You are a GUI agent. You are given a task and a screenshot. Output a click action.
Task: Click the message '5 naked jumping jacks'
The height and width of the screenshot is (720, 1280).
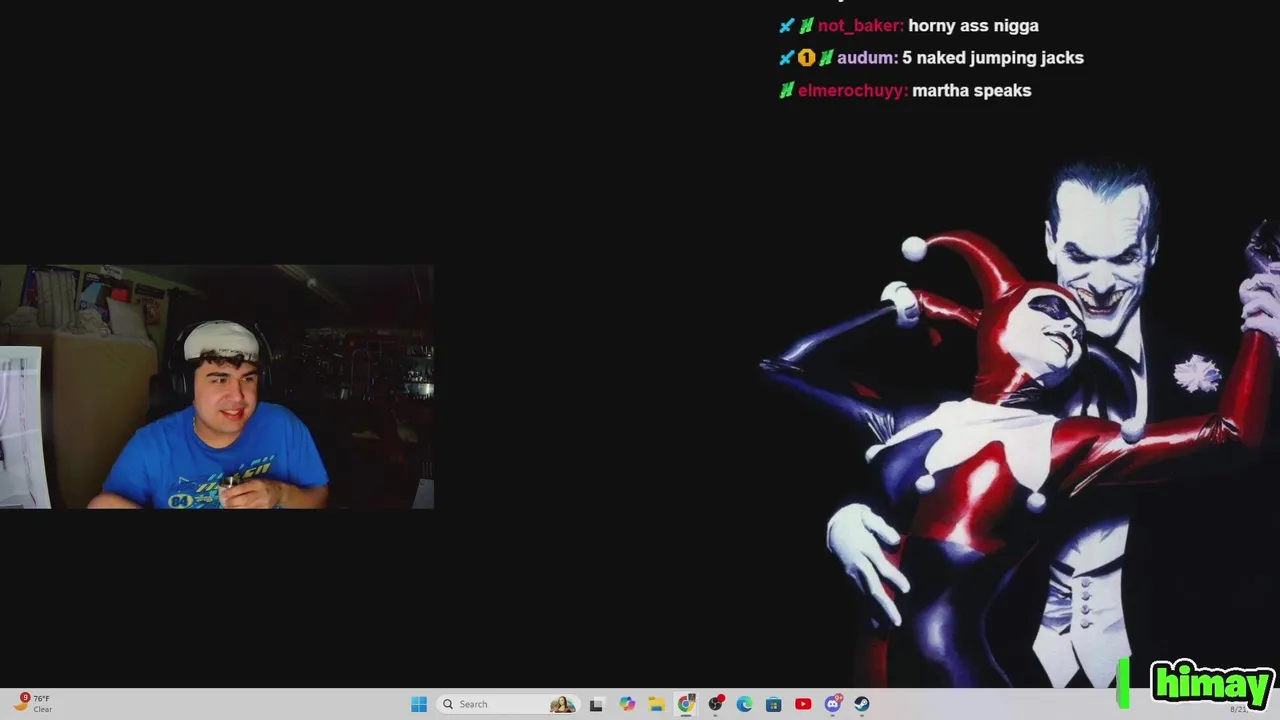993,58
